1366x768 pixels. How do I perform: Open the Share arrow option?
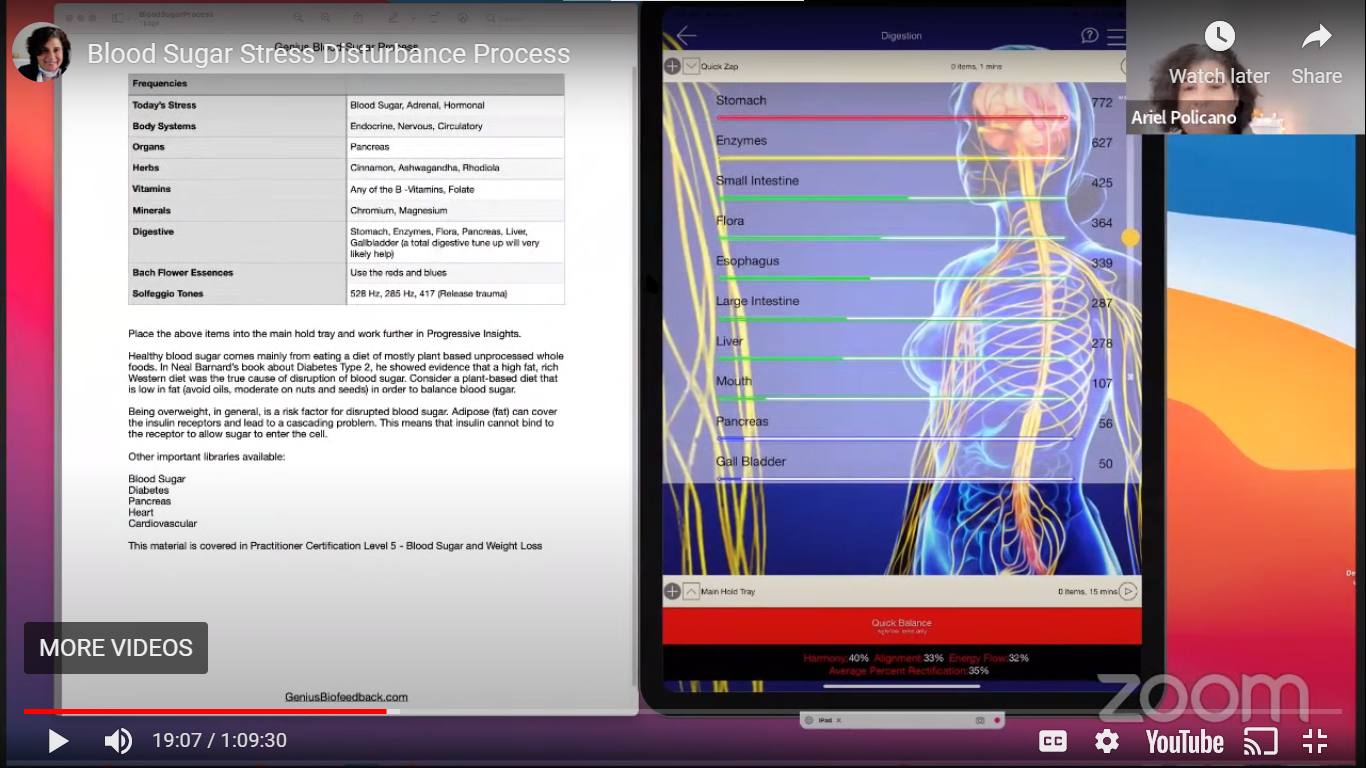point(1316,54)
